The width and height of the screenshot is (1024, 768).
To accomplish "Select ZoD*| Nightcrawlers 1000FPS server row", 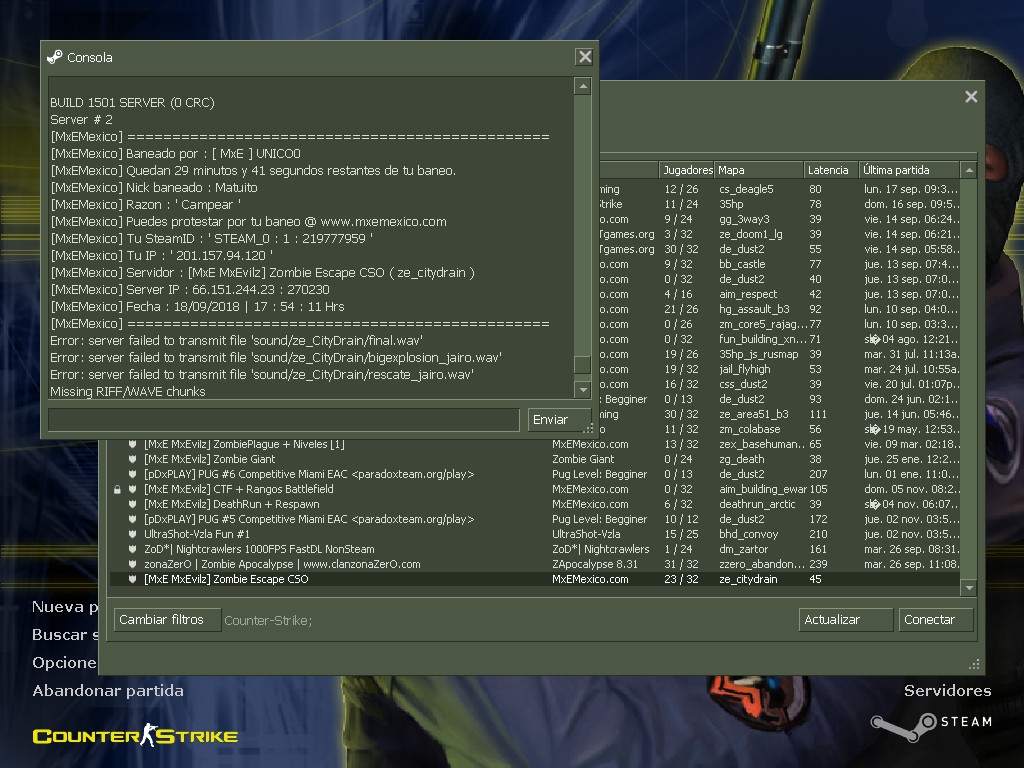I will [535, 549].
